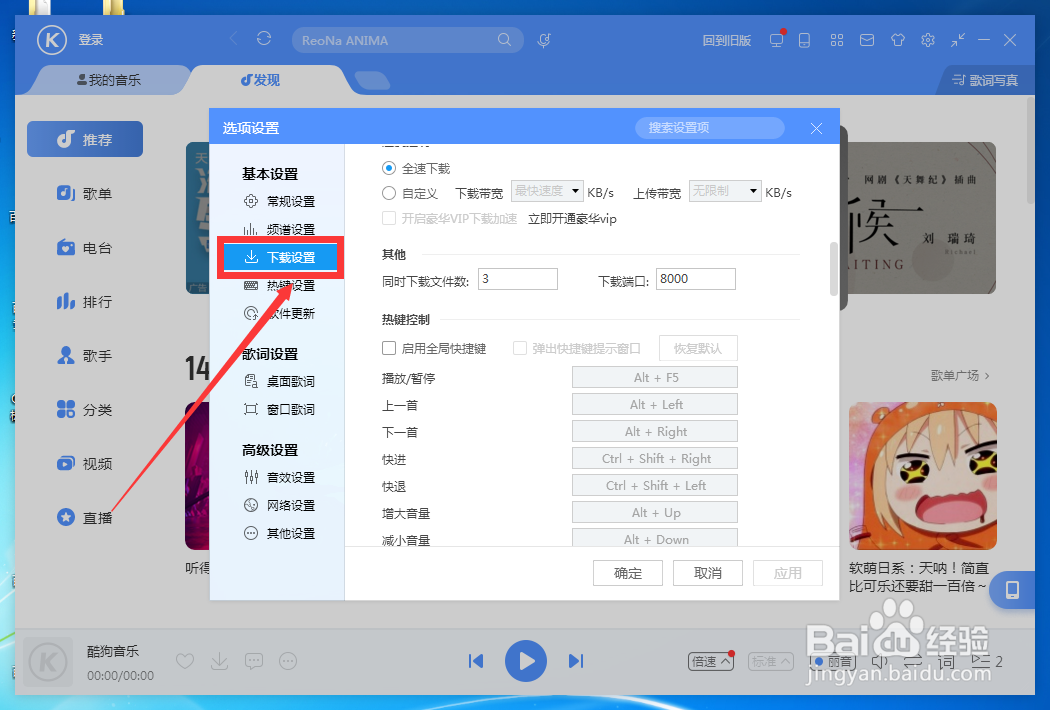
Task: Open the 直播 section
Action: click(x=84, y=518)
